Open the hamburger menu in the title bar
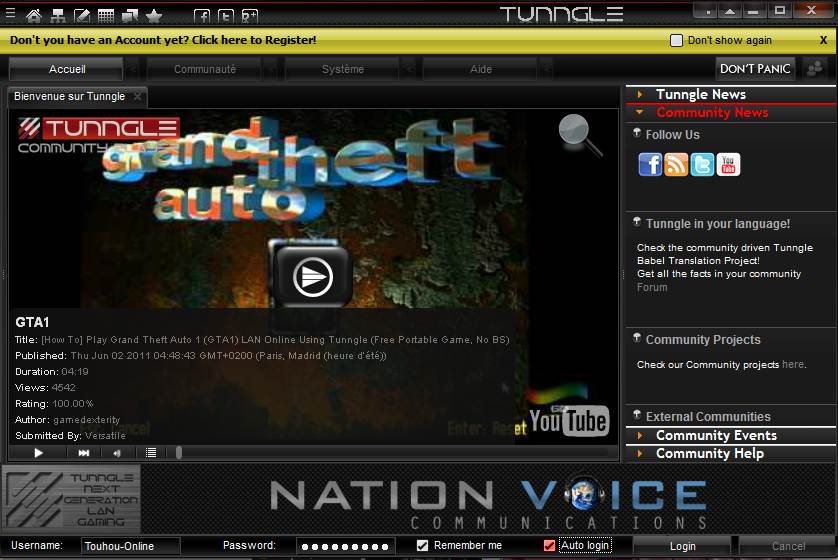 click(10, 13)
